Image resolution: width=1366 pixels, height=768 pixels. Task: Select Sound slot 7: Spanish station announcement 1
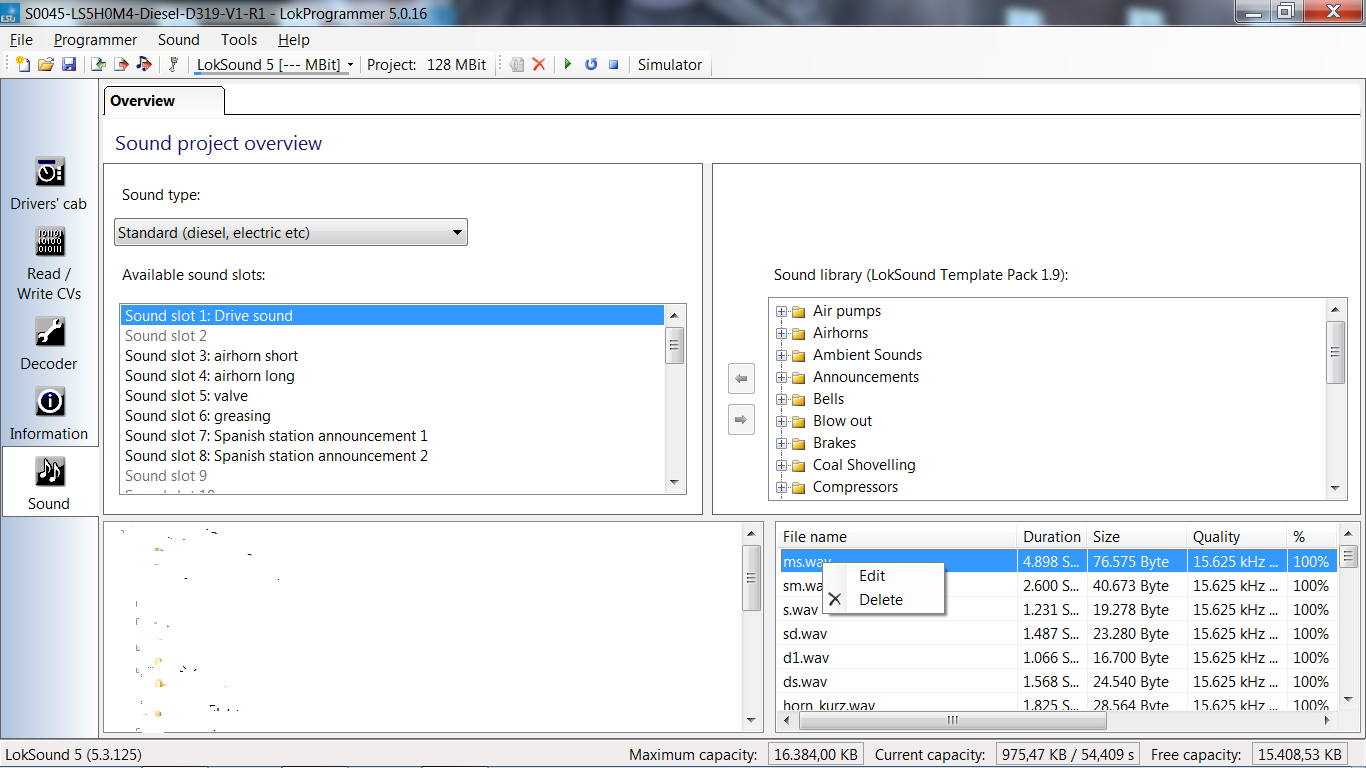tap(392, 436)
